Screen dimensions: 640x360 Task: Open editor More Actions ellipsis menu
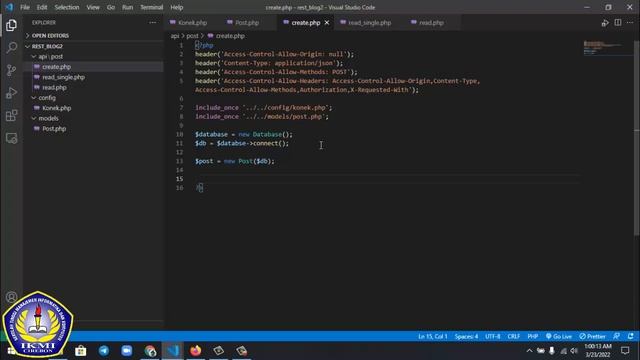(x=630, y=23)
